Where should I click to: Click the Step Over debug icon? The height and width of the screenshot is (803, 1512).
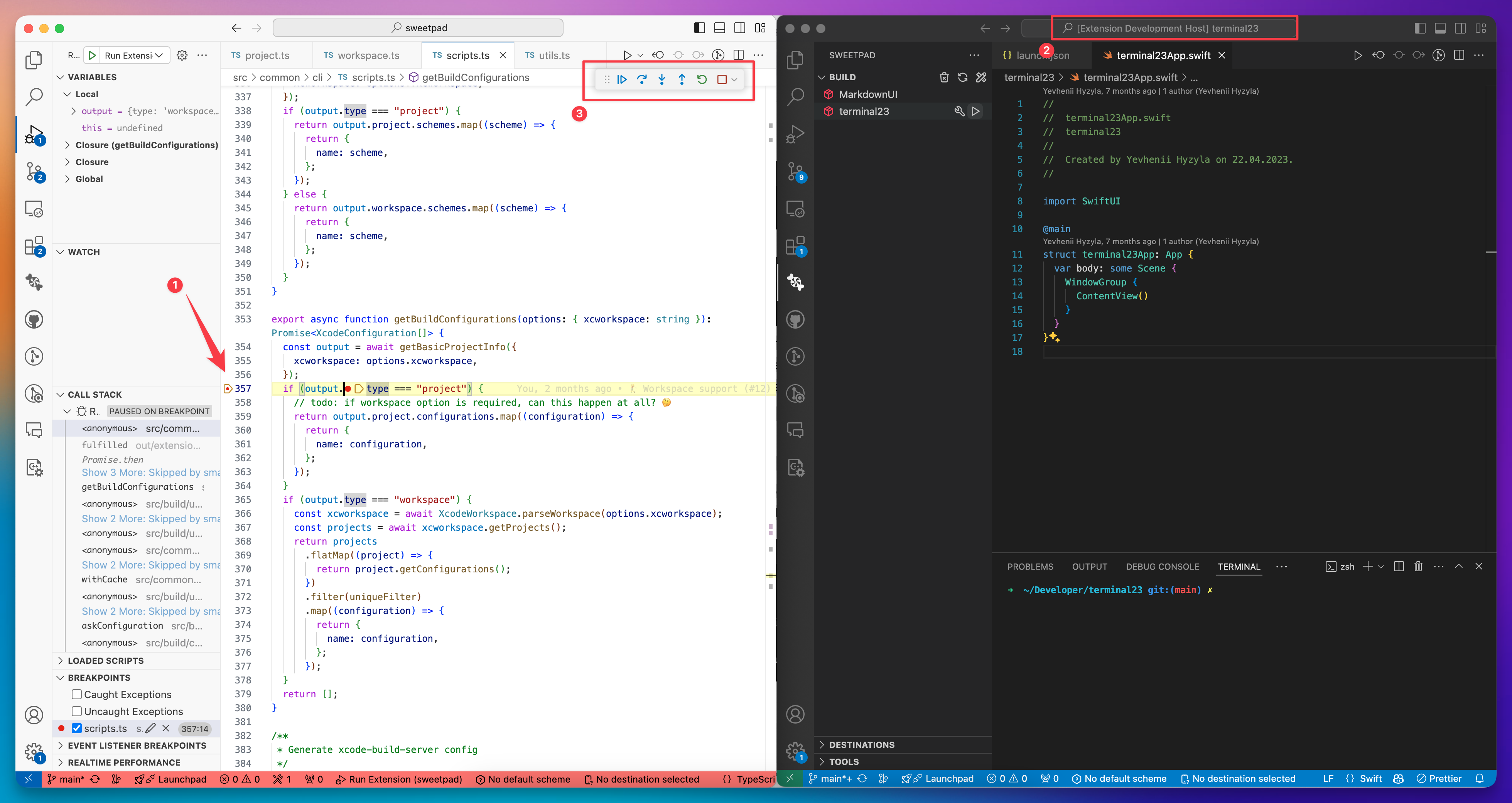[x=642, y=79]
